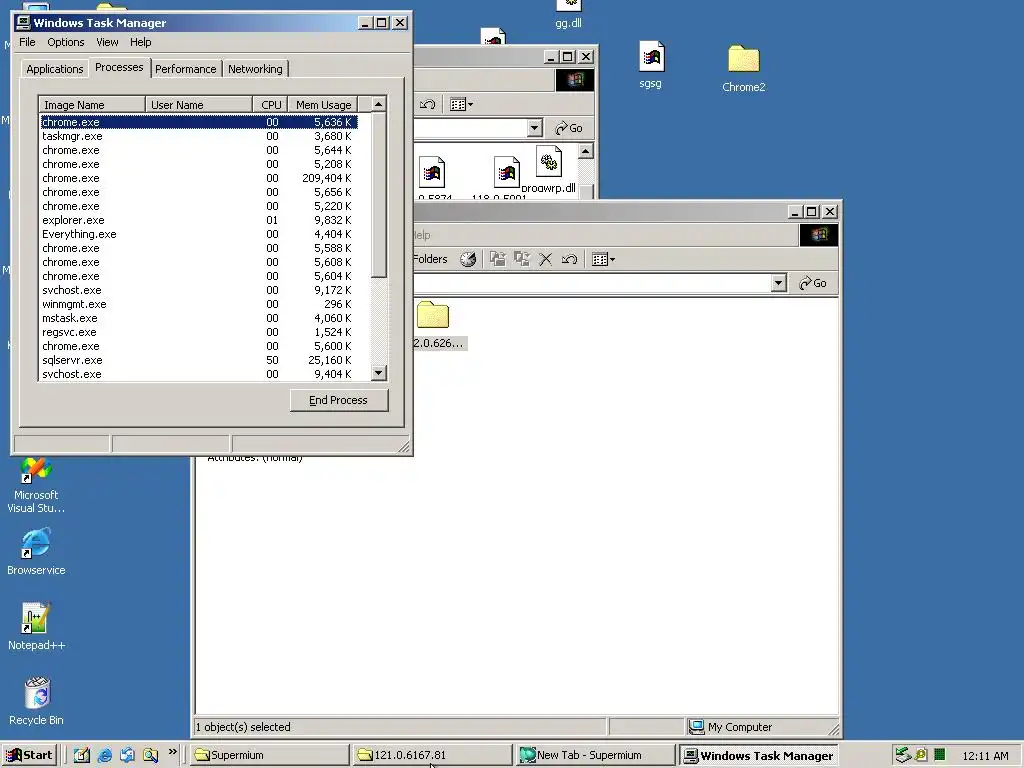The height and width of the screenshot is (768, 1024).
Task: Sort processes by CPU column
Action: coord(271,105)
